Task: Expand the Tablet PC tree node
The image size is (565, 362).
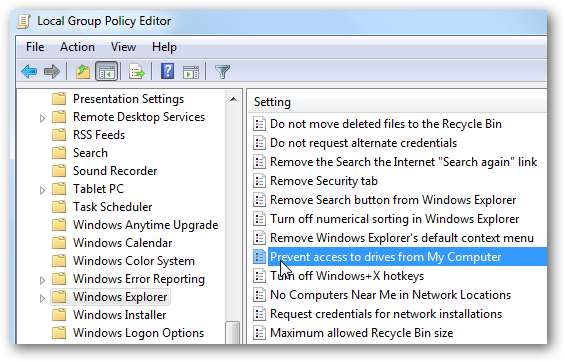Action: click(43, 190)
